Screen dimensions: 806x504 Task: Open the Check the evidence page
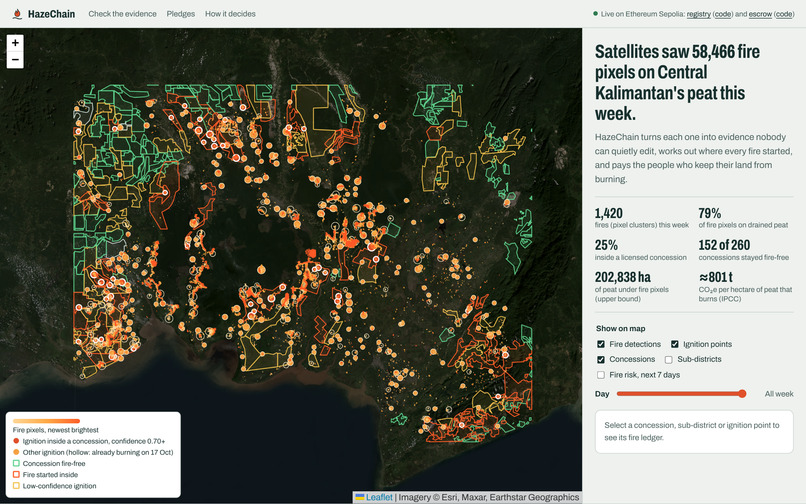tap(122, 14)
